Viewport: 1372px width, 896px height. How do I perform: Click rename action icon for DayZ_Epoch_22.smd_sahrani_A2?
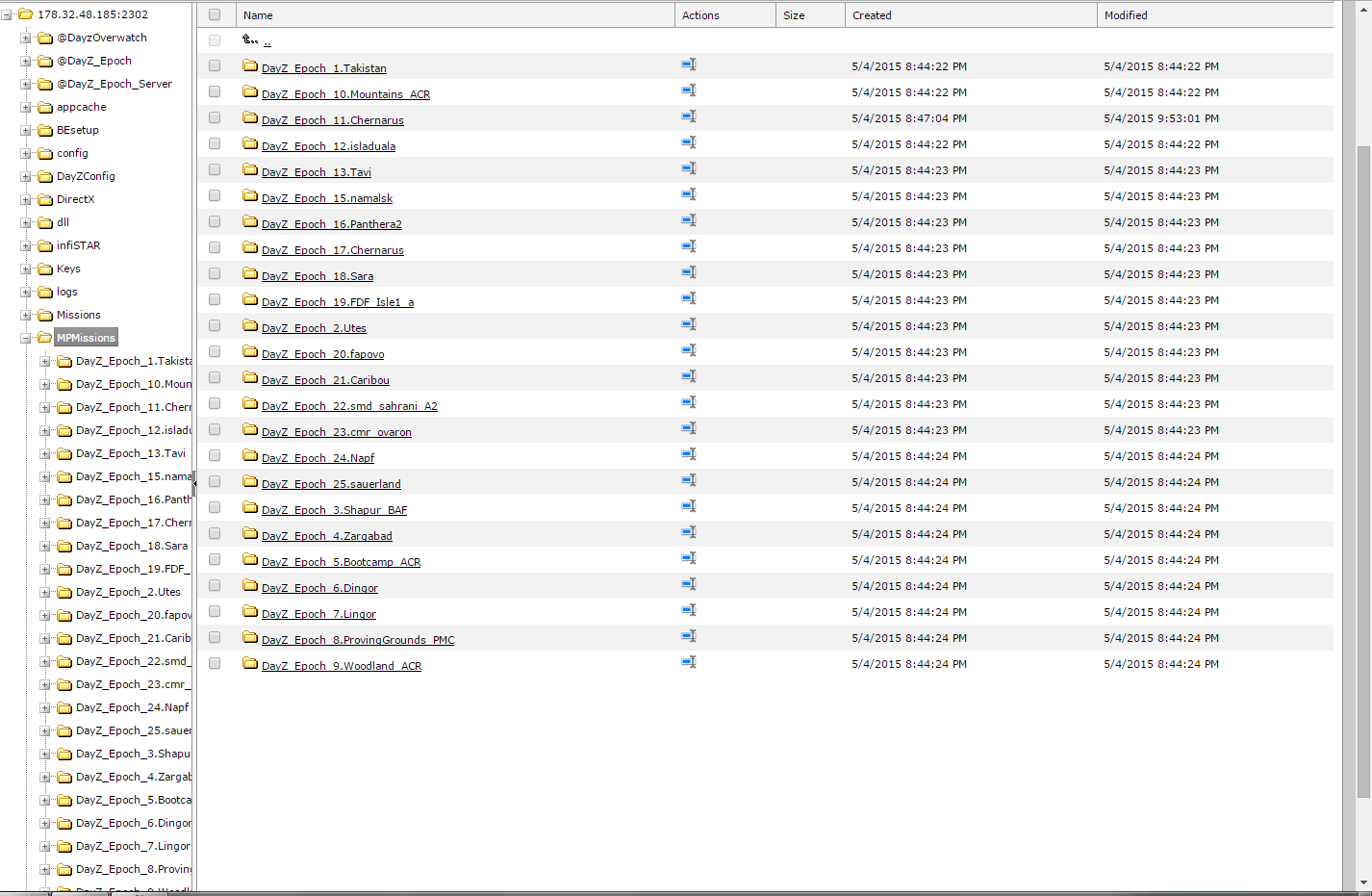point(689,402)
